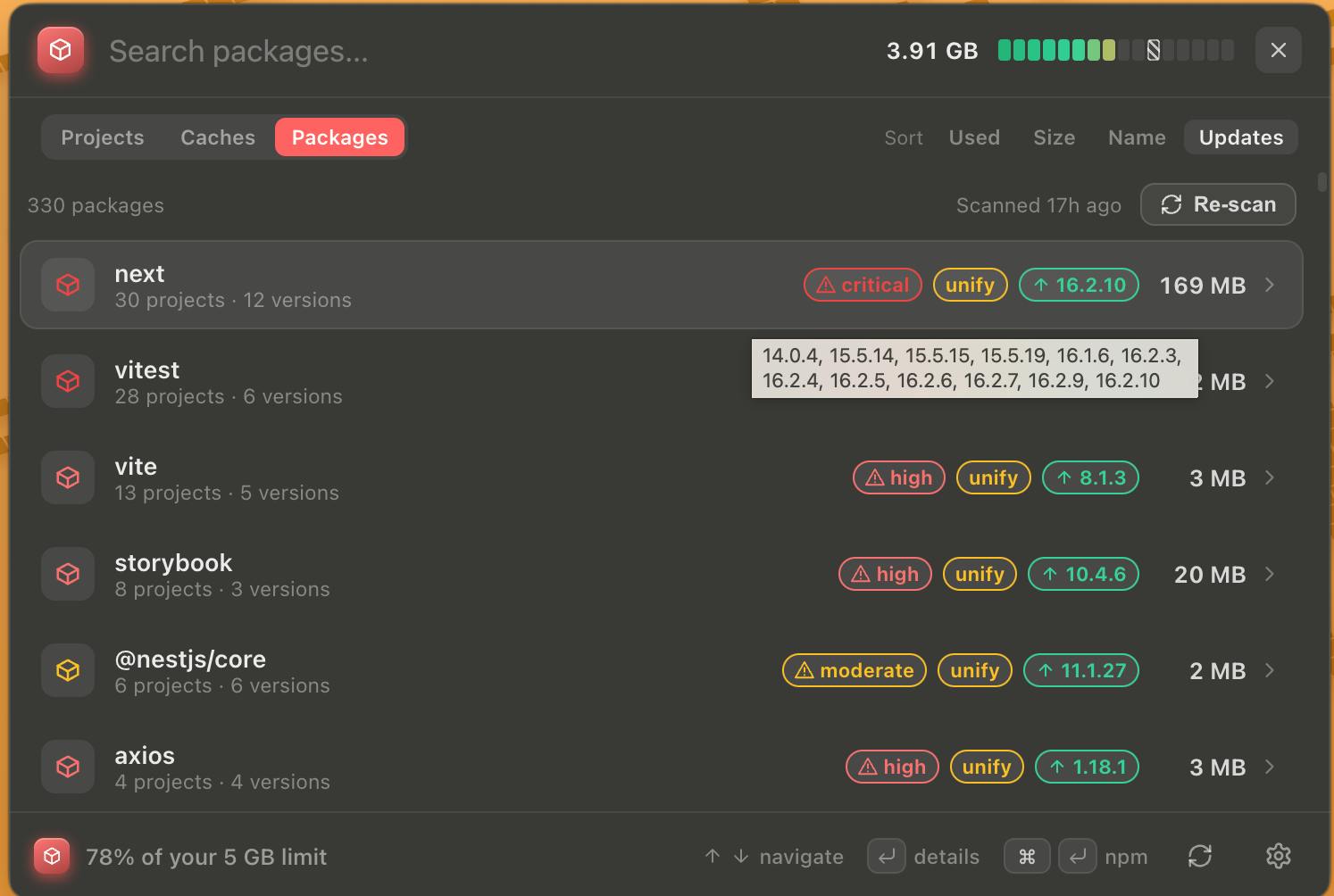This screenshot has width=1334, height=896.
Task: Click the 169 MB size value
Action: pyautogui.click(x=1202, y=286)
